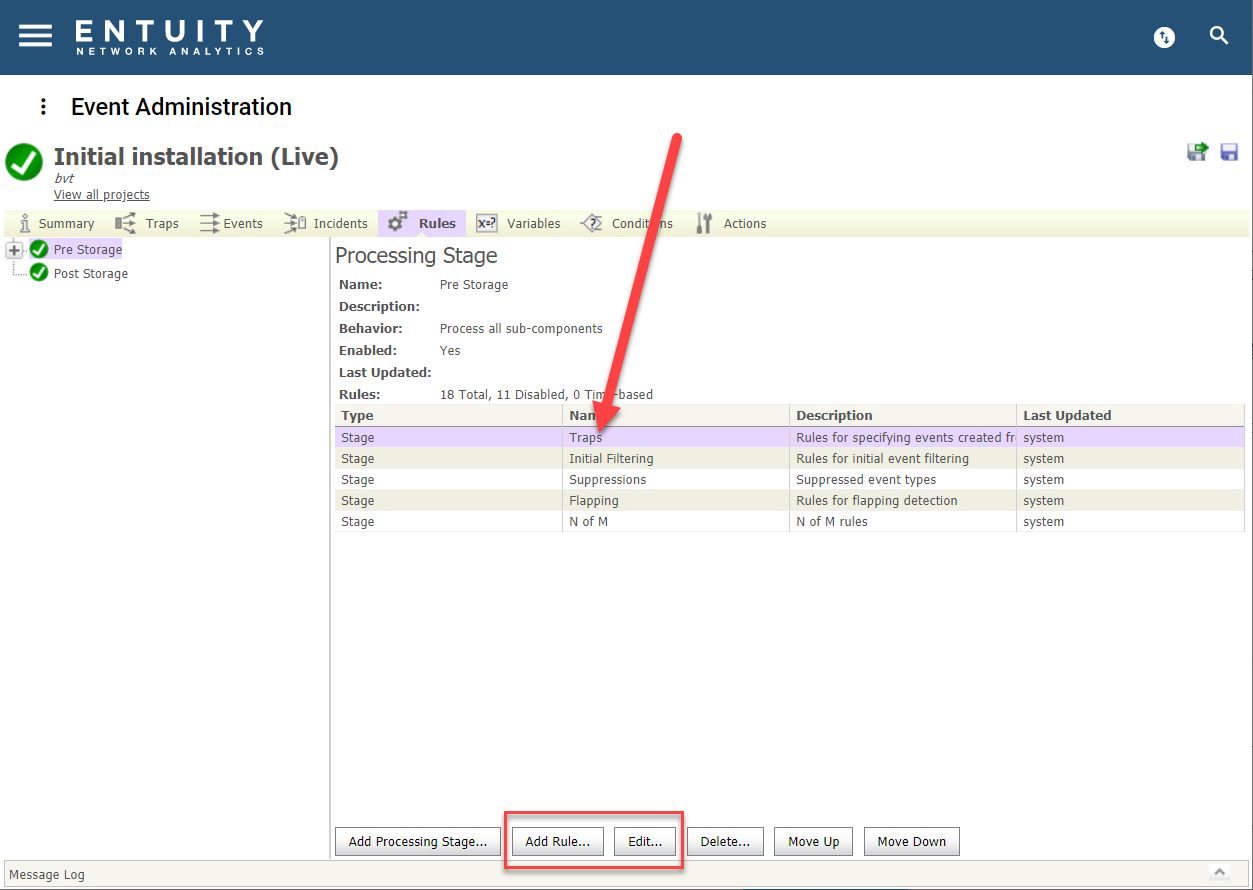Open the Actions tab
The image size is (1253, 890).
(x=731, y=223)
